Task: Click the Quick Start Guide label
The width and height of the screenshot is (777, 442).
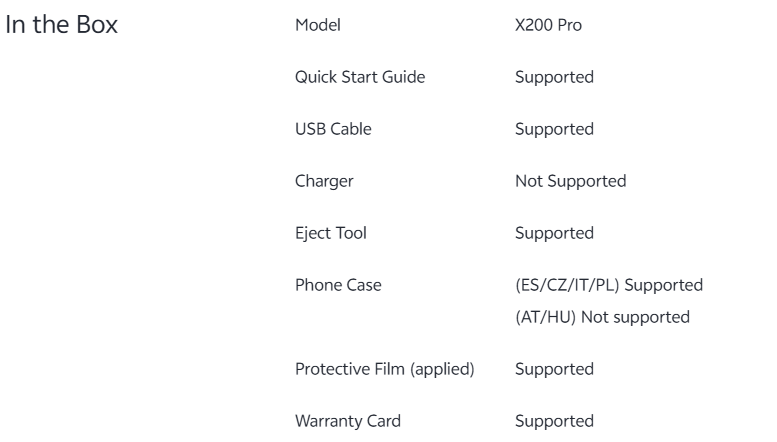Action: coord(360,77)
